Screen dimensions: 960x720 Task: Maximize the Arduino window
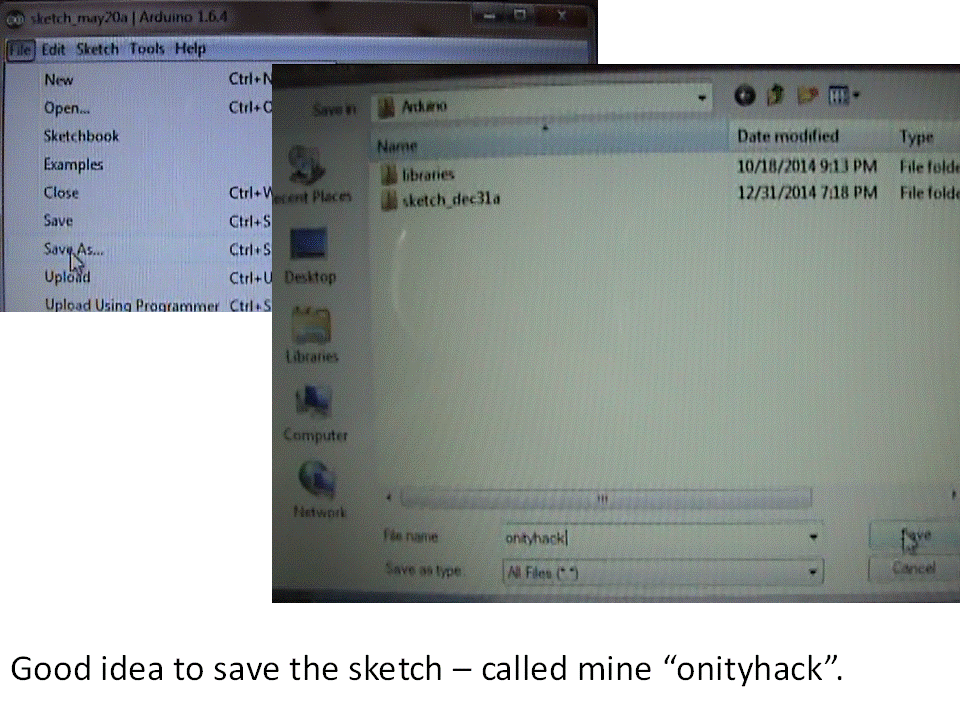[520, 15]
